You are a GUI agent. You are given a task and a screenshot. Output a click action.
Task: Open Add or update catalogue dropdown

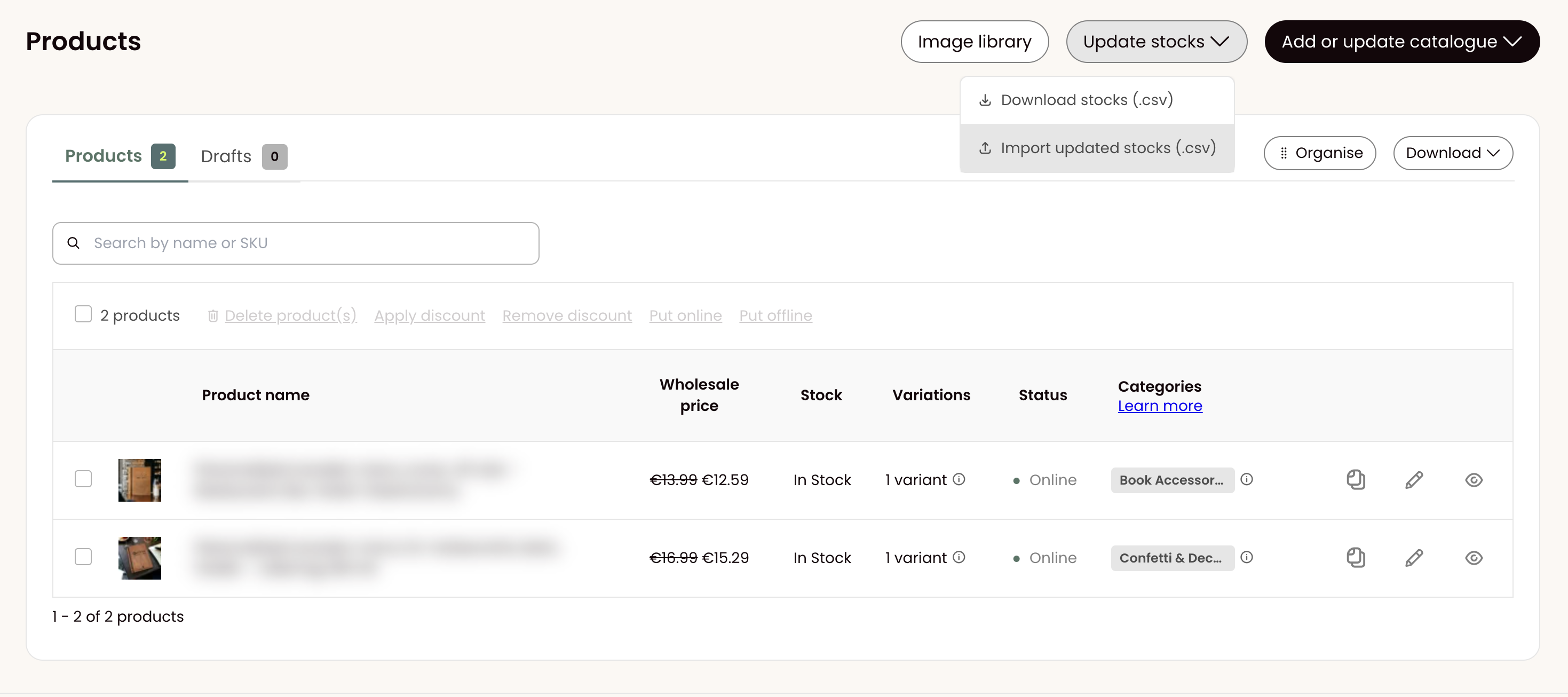1402,42
